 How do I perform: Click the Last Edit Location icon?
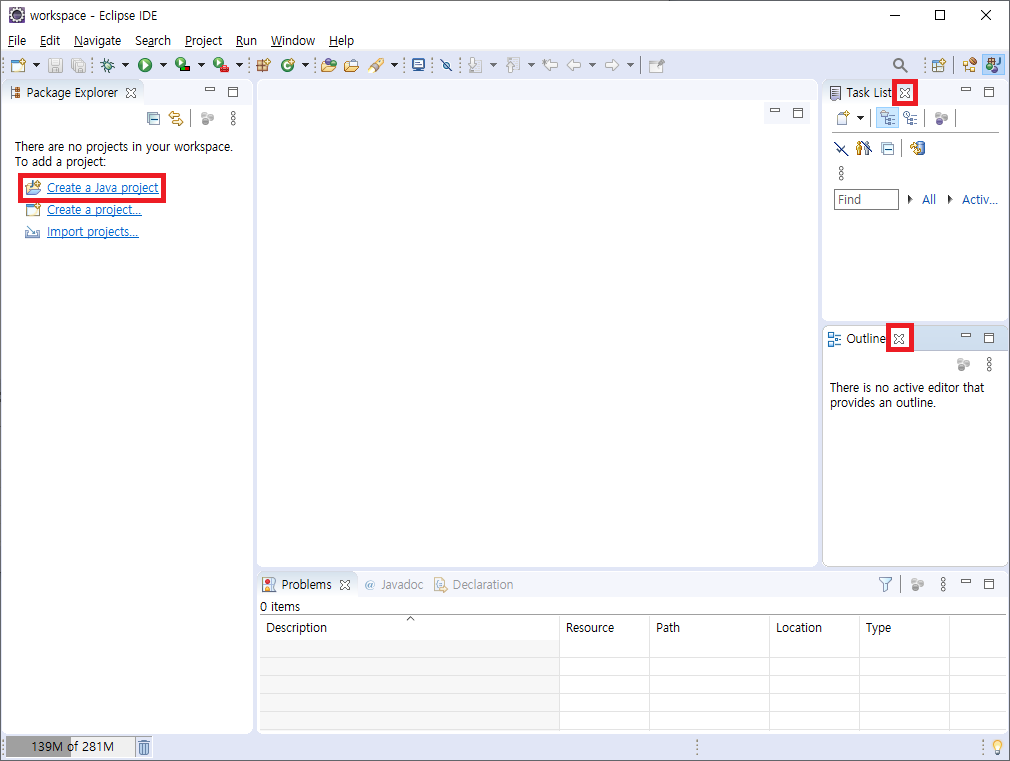[550, 65]
